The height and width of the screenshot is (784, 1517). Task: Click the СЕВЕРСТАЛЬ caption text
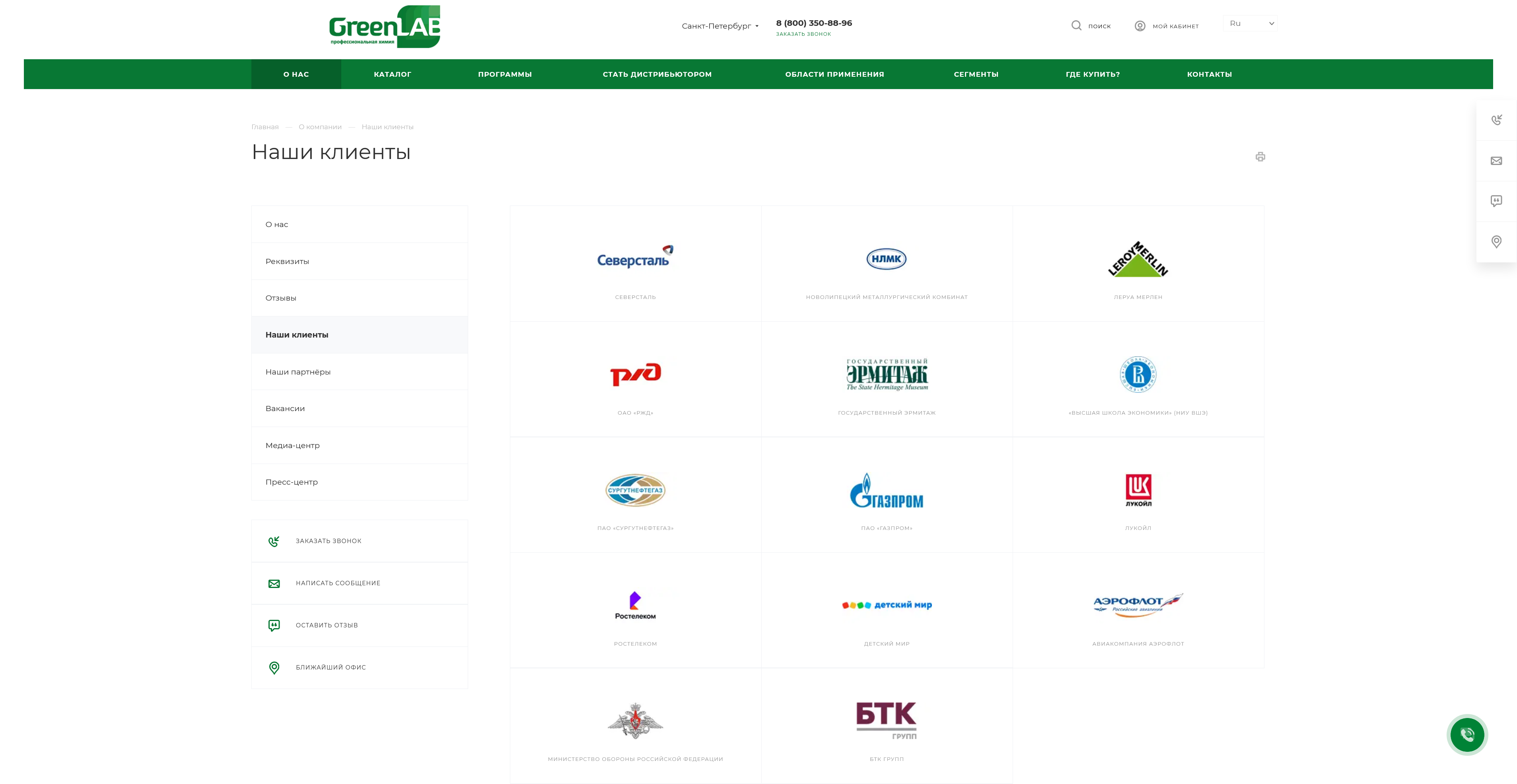635,297
